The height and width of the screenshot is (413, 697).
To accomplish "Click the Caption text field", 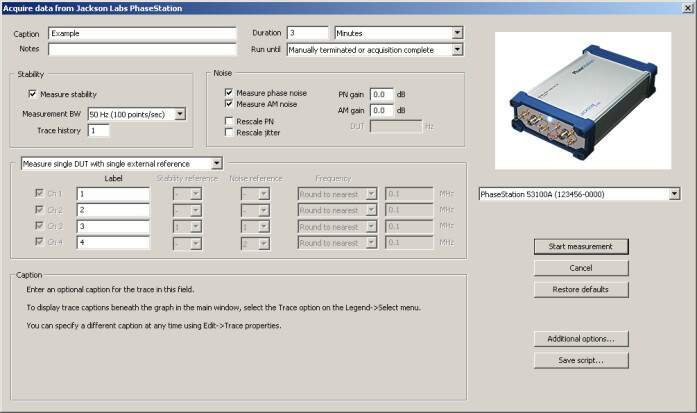I will (140, 33).
